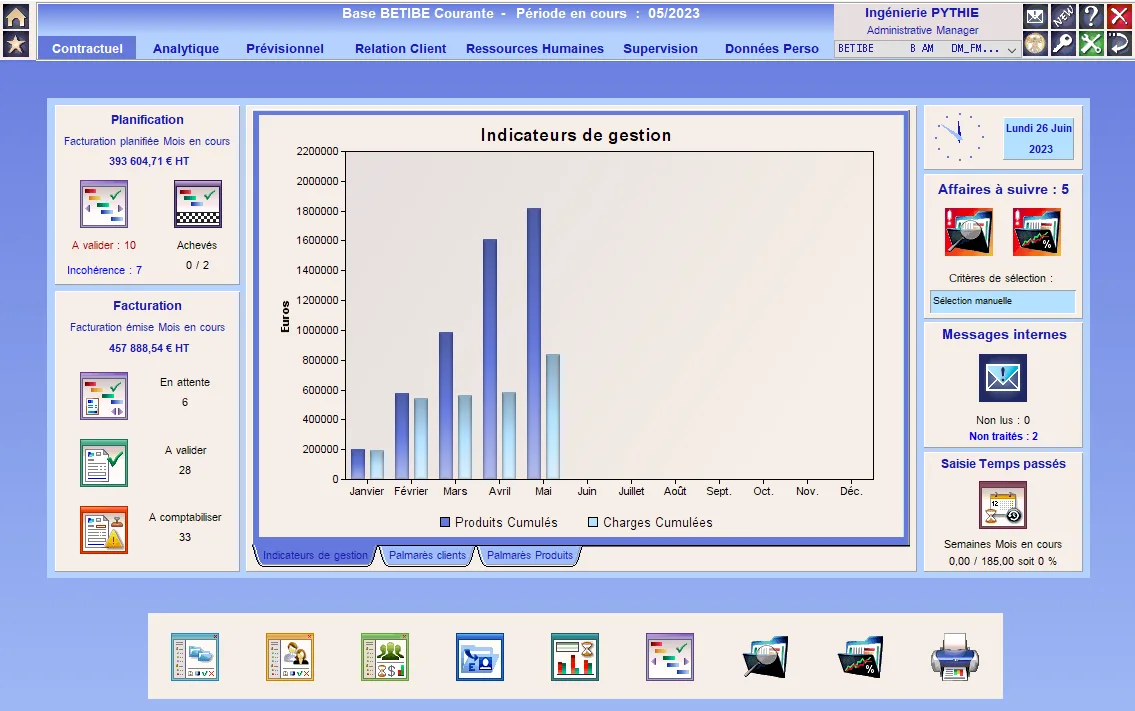Click the '0,00 / 185,00 soit 0 %' value
The width and height of the screenshot is (1135, 711).
1003,561
